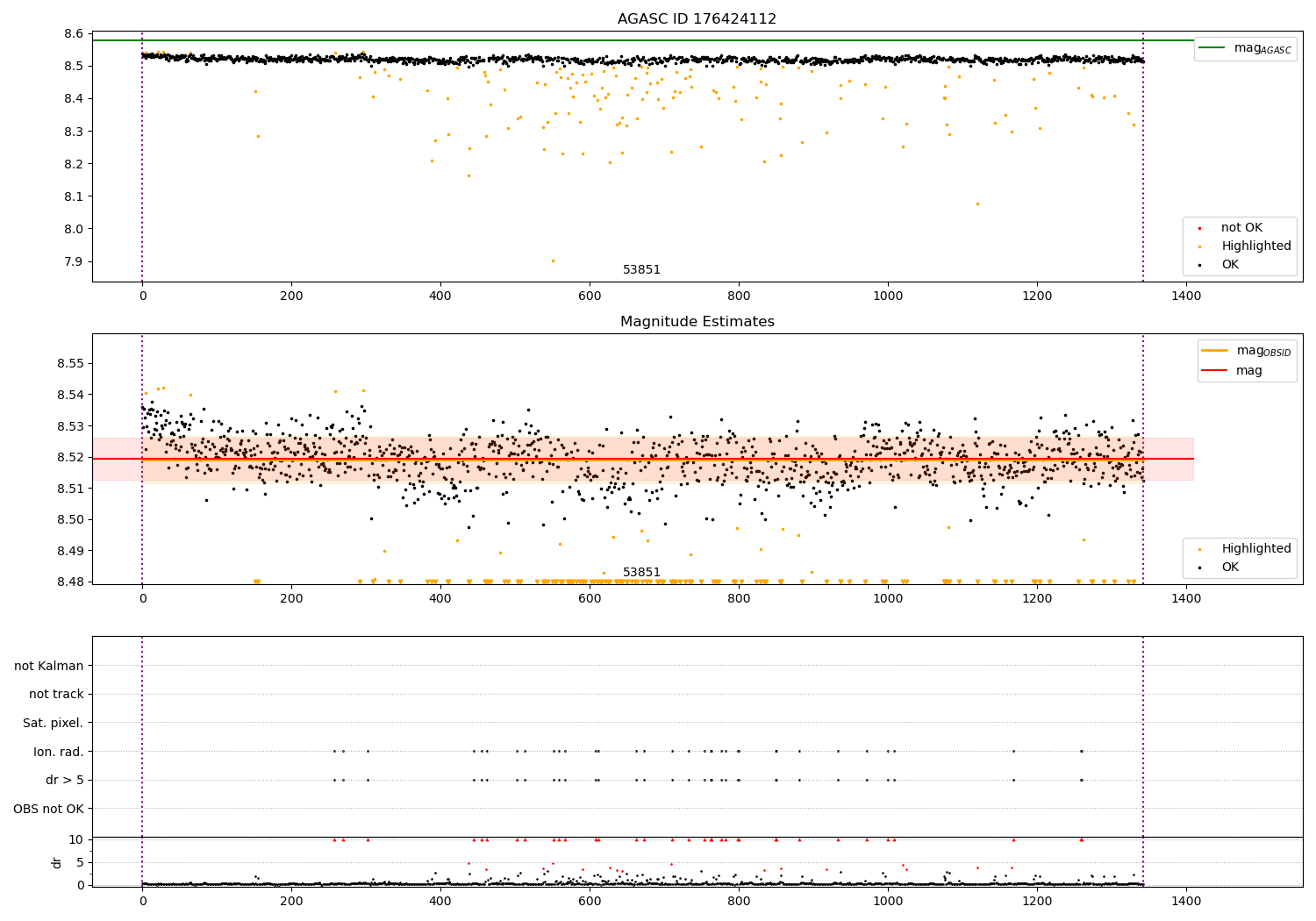Click the rotated "dr" axis label
This screenshot has width=1316, height=921.
click(x=57, y=862)
